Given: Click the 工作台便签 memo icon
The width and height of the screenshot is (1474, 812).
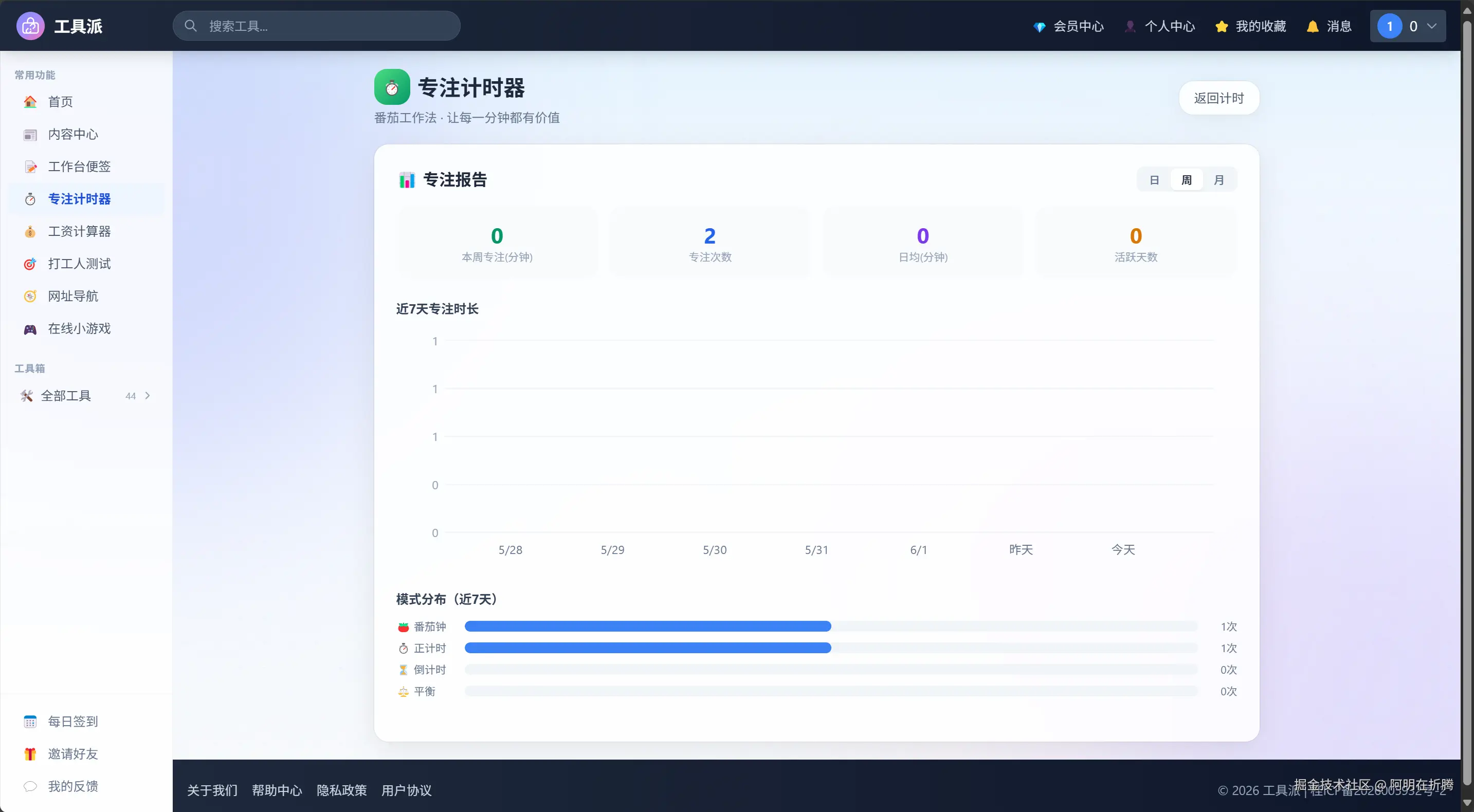Looking at the screenshot, I should click(30, 167).
